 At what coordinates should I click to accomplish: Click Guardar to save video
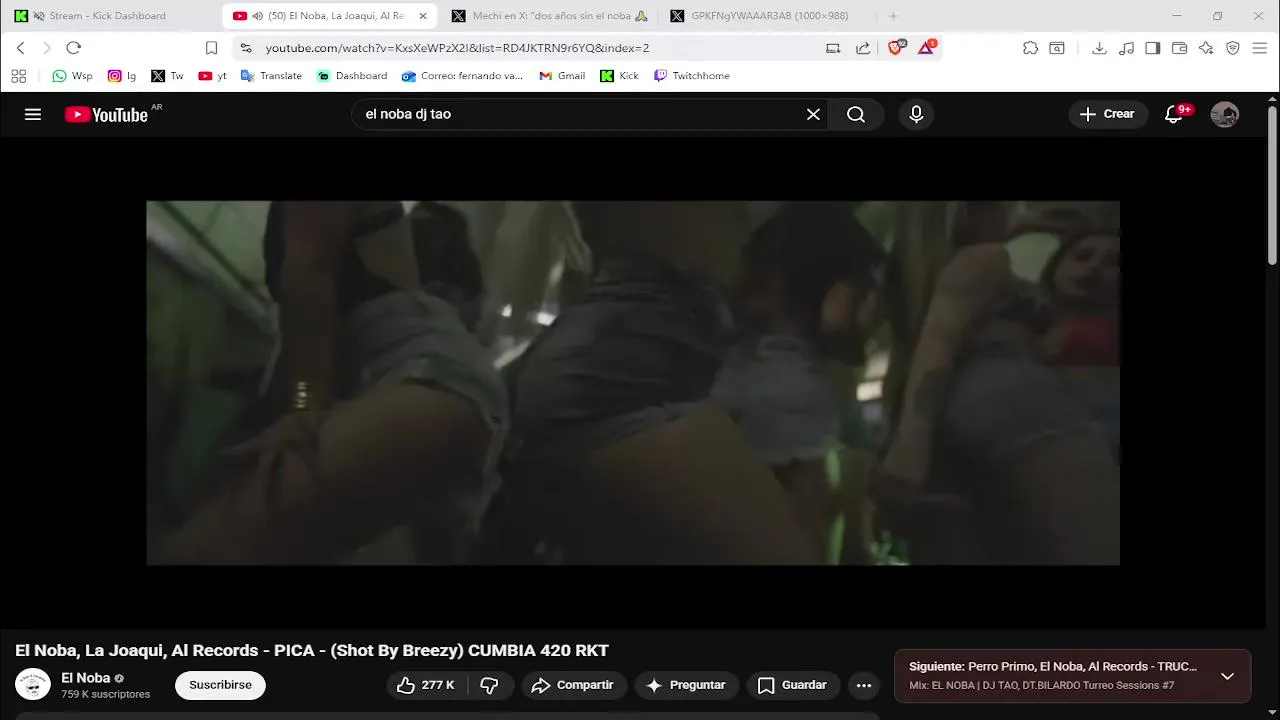[x=793, y=685]
